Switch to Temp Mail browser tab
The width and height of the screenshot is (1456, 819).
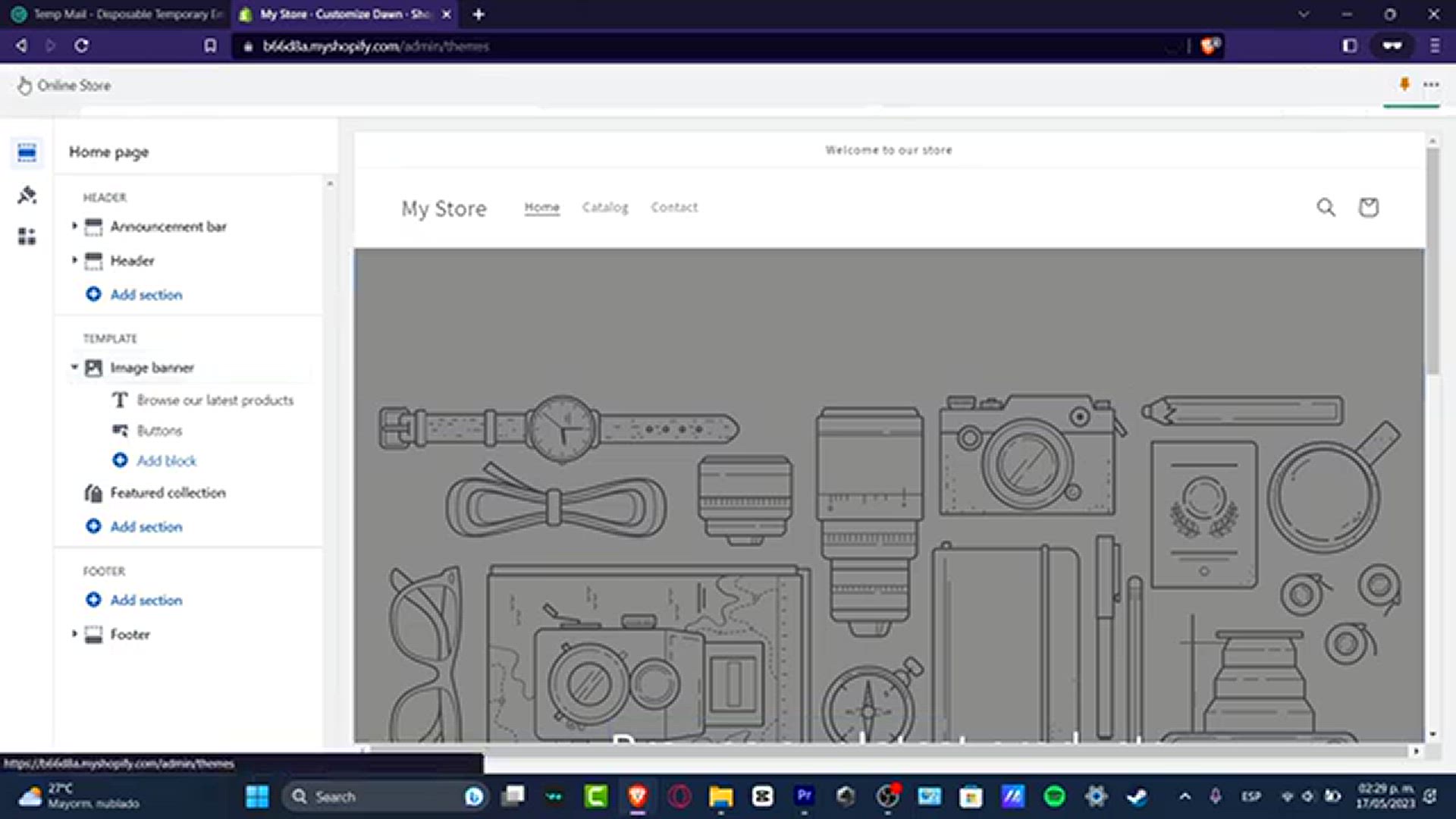tap(117, 14)
